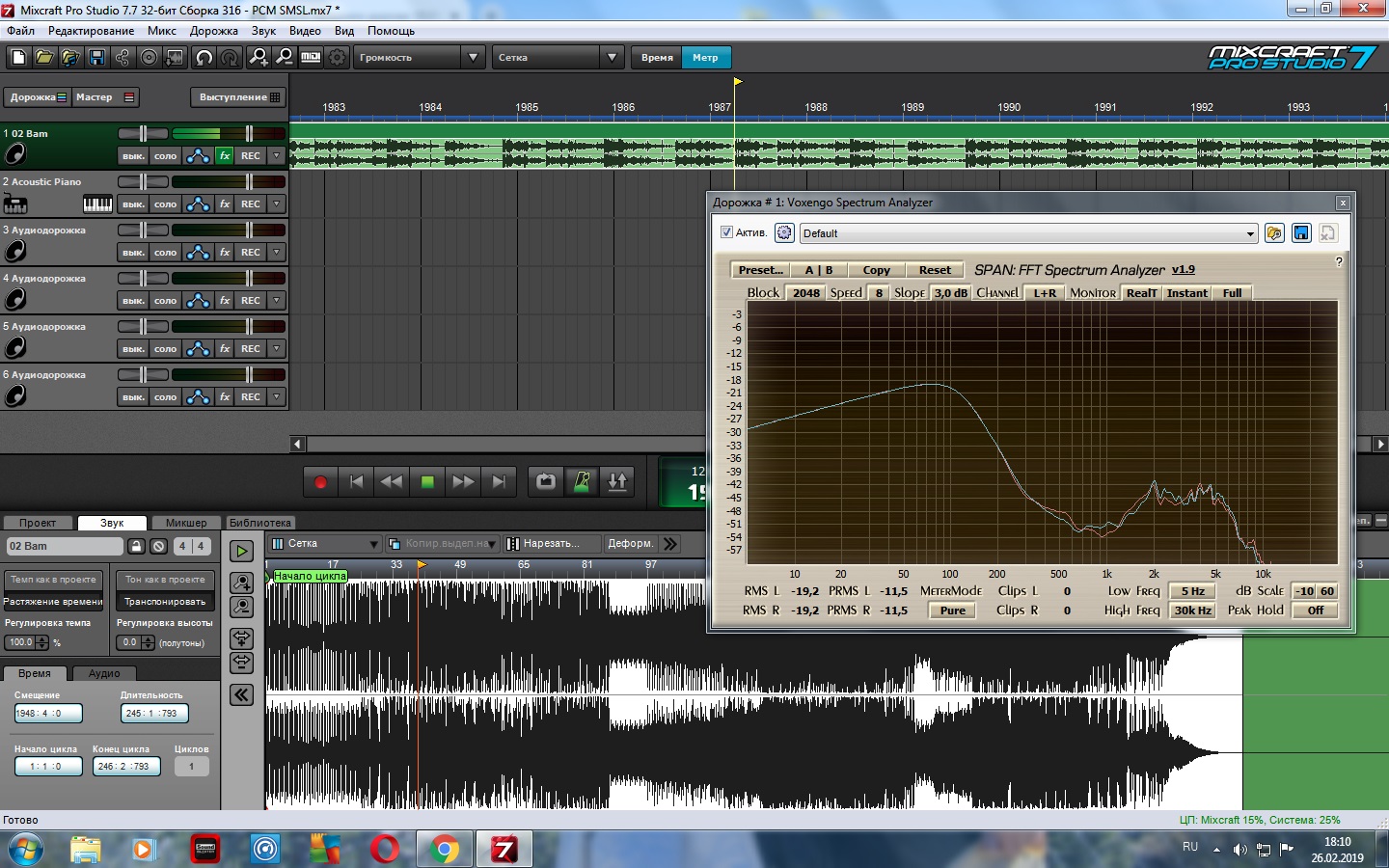The width and height of the screenshot is (1389, 868).
Task: Open preferences with the toolbar gear icon
Action: pyautogui.click(x=337, y=58)
